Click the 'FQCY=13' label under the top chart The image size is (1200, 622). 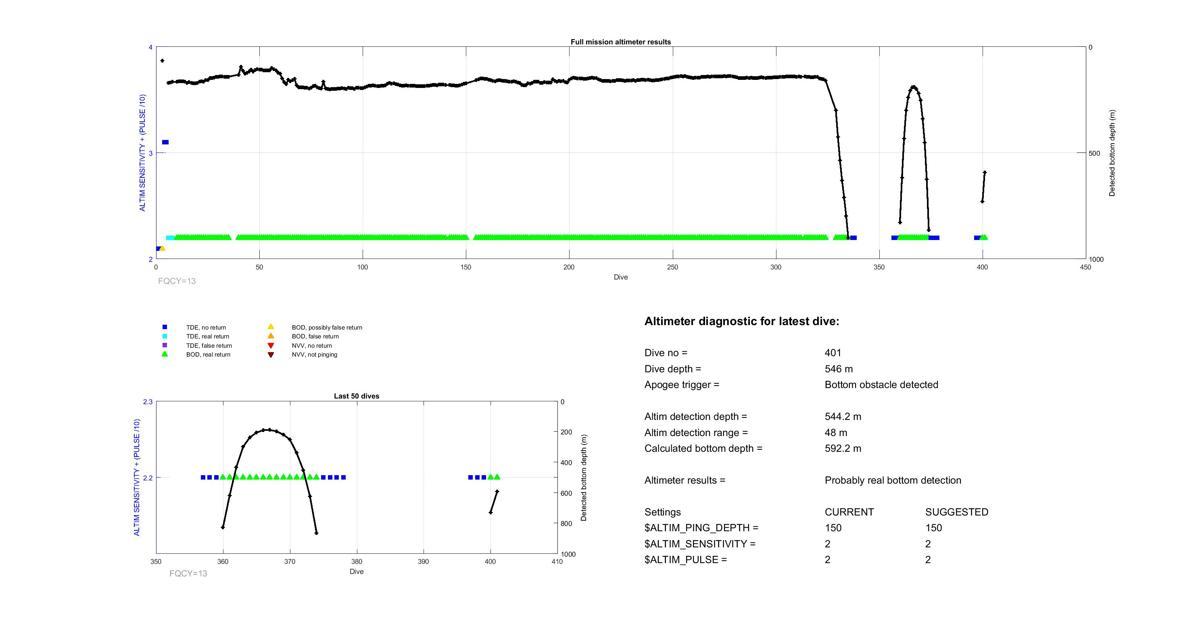tap(177, 282)
